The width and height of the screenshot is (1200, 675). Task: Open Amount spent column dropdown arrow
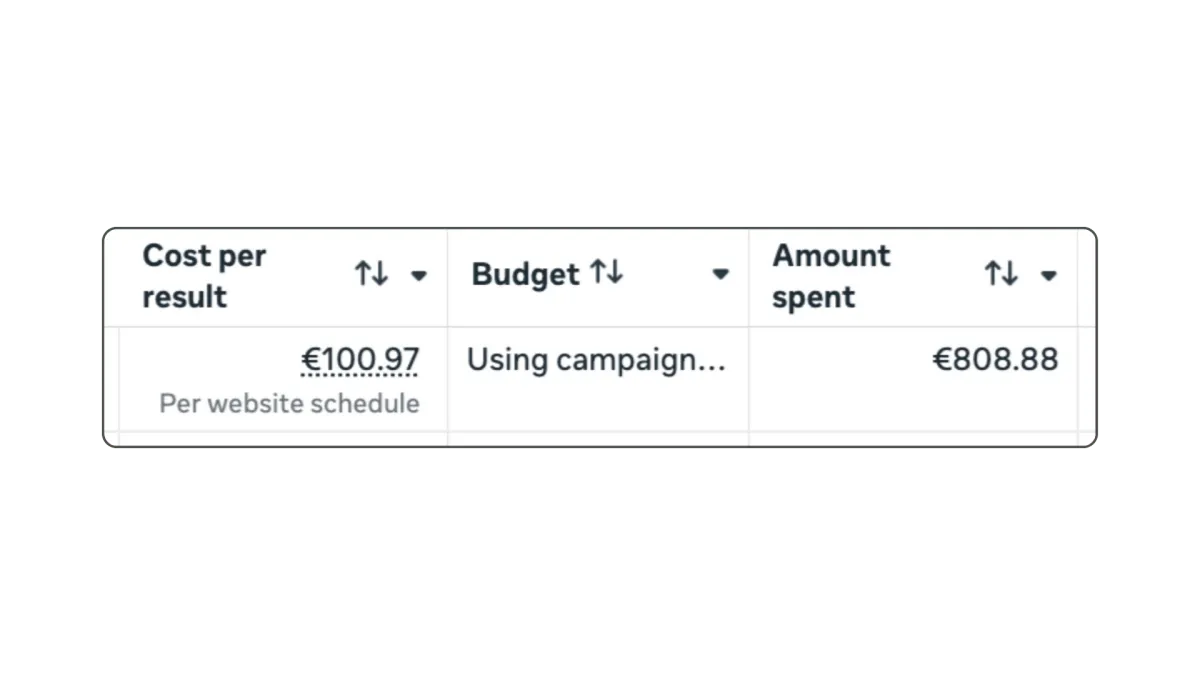pyautogui.click(x=1048, y=275)
